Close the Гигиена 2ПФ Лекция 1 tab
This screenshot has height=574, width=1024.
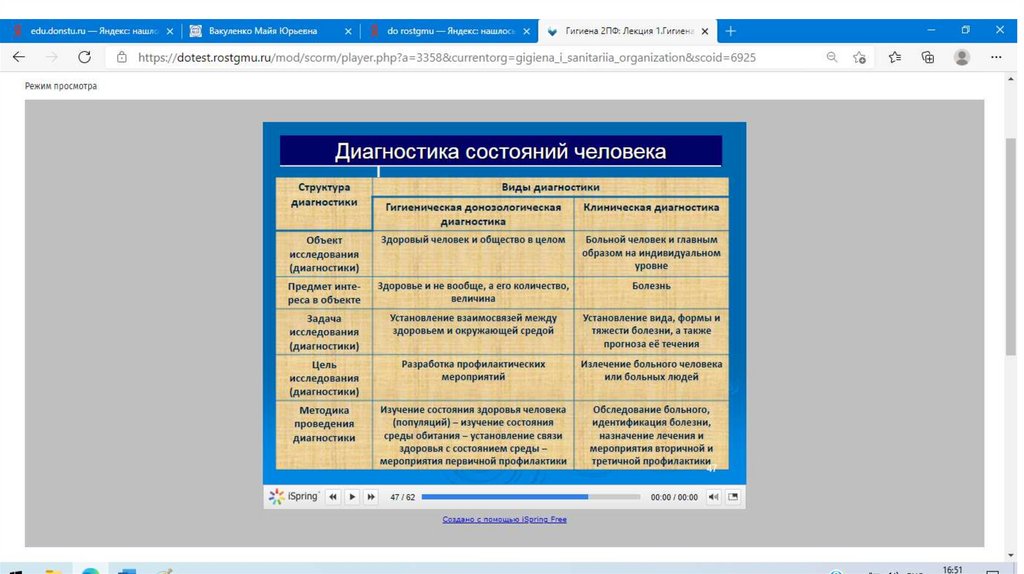[705, 31]
